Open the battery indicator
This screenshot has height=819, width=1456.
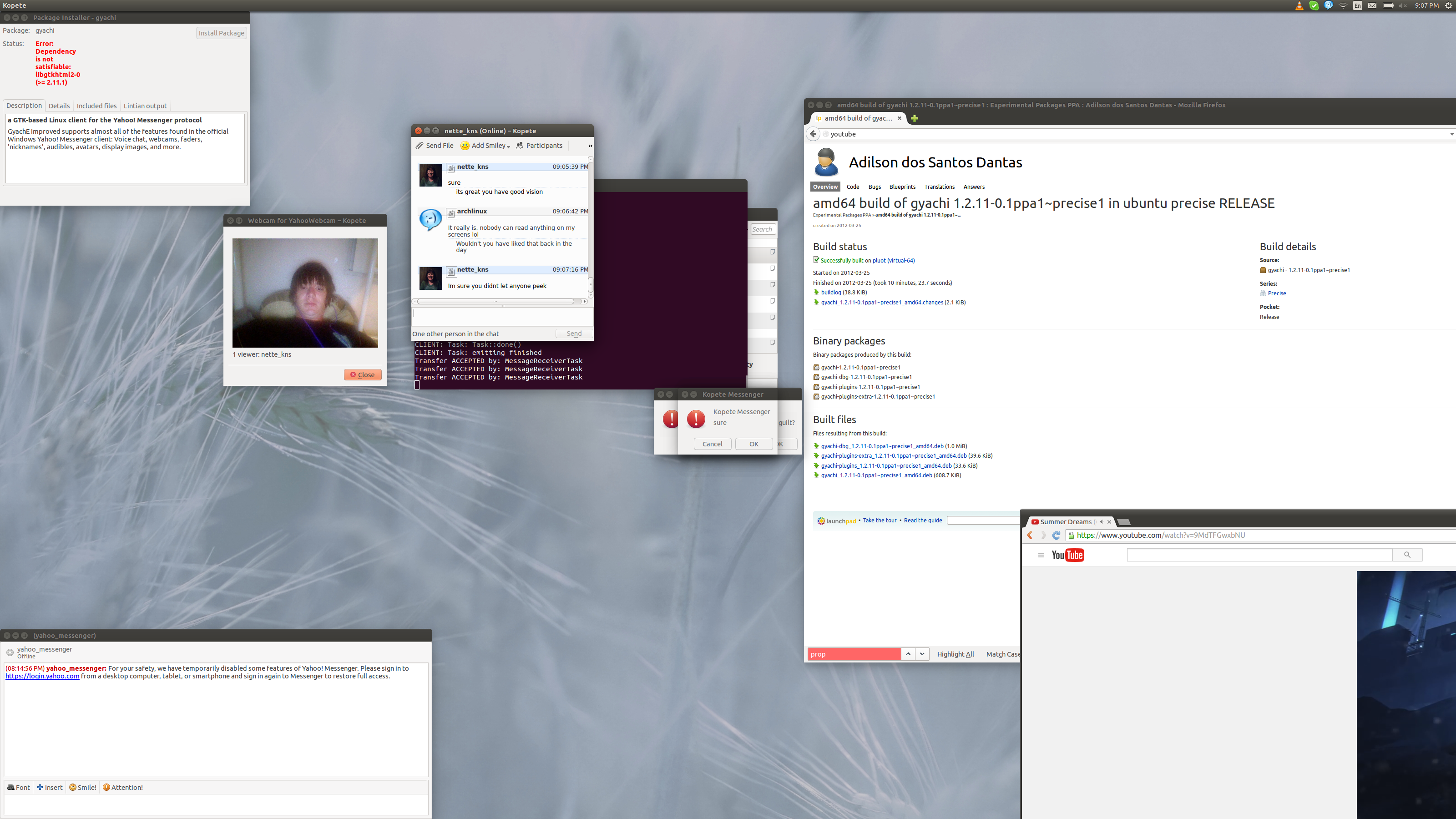tap(1388, 5)
